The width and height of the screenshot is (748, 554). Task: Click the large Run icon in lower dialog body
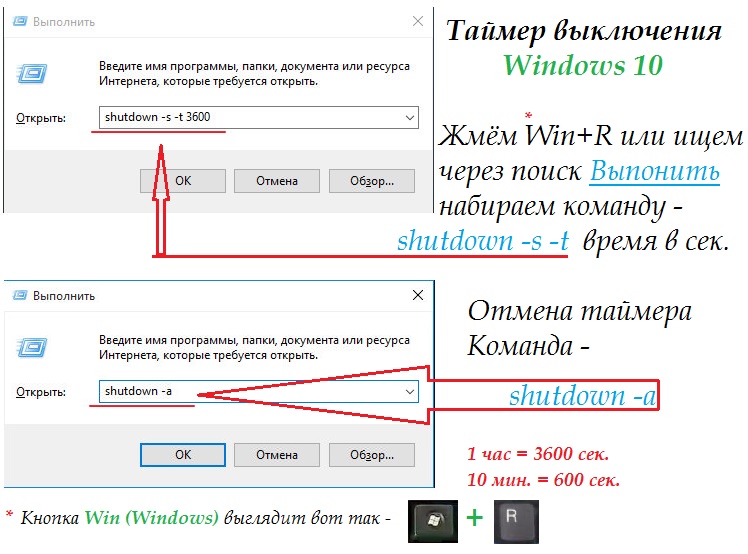coord(31,347)
